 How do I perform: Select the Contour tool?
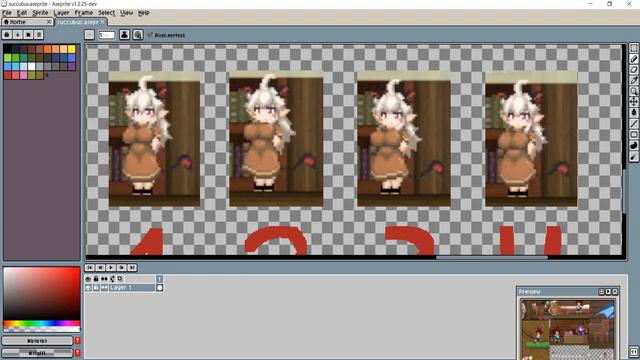(634, 146)
